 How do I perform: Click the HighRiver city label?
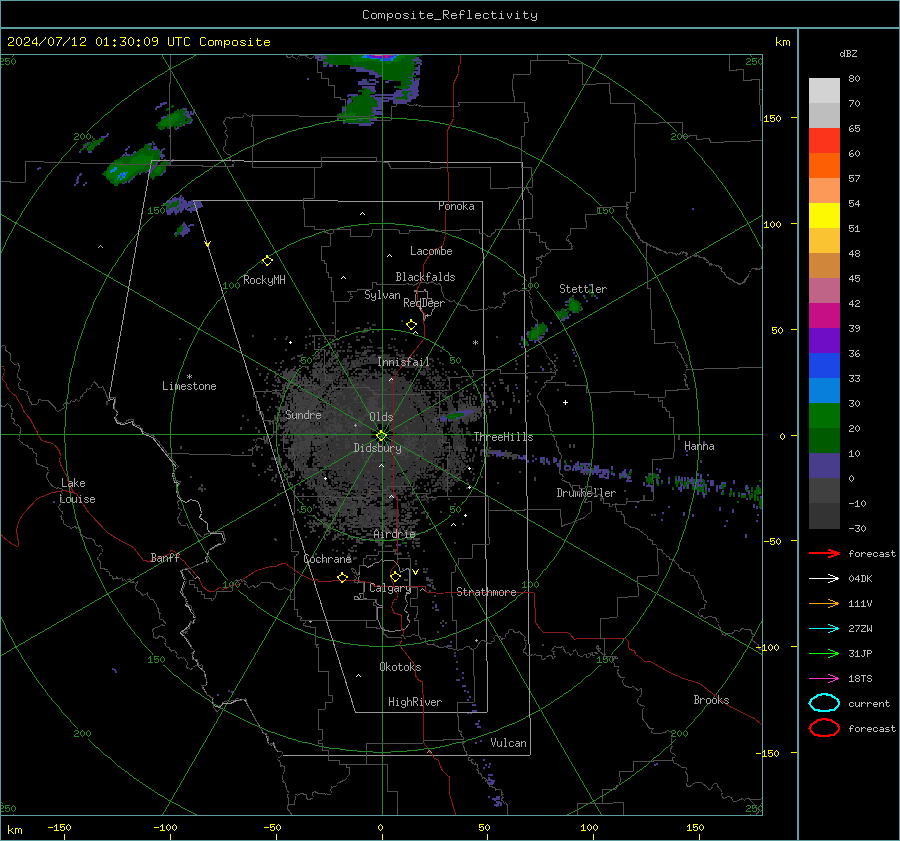pyautogui.click(x=415, y=702)
